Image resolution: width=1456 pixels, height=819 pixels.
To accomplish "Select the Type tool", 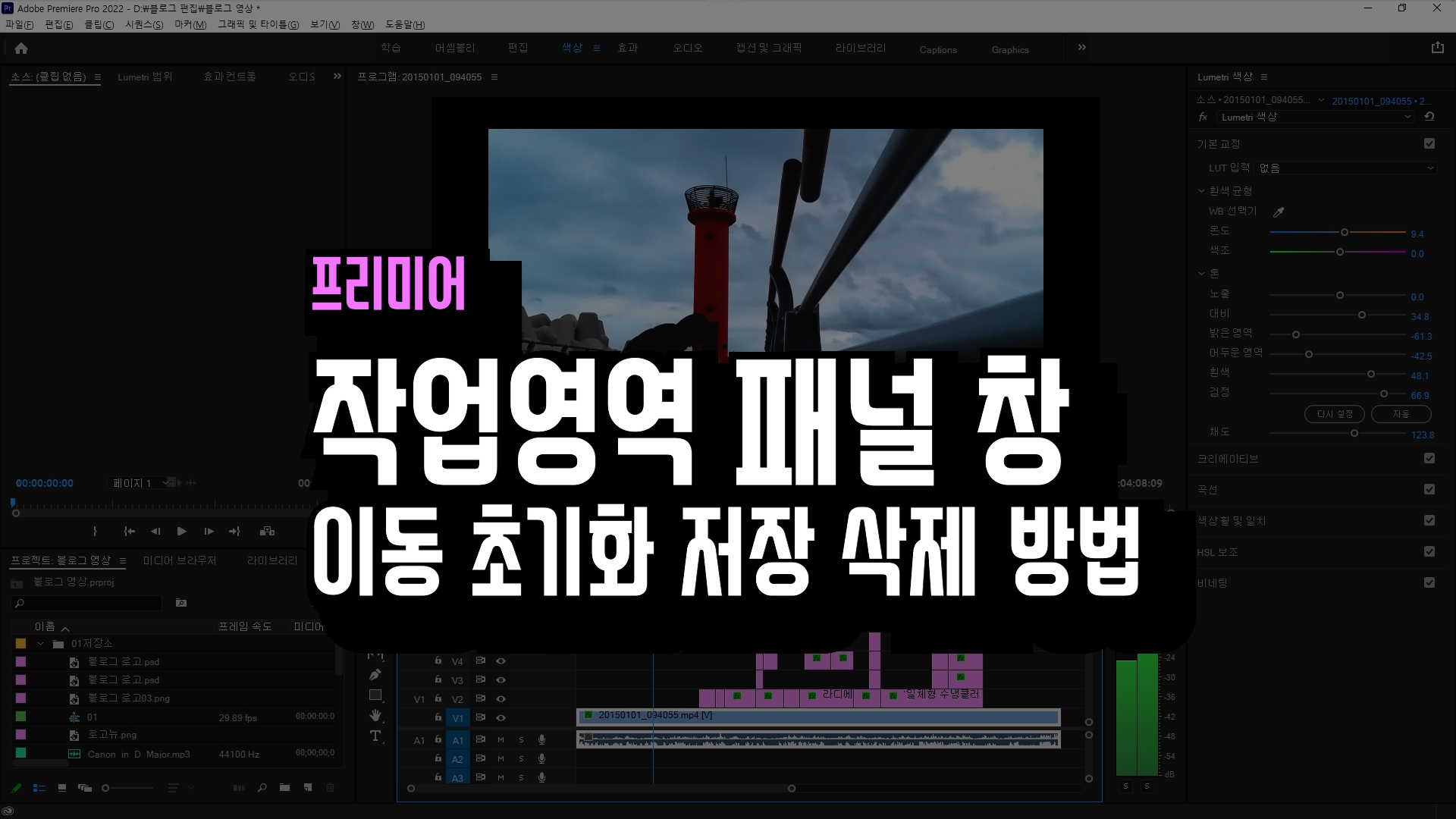I will (375, 736).
